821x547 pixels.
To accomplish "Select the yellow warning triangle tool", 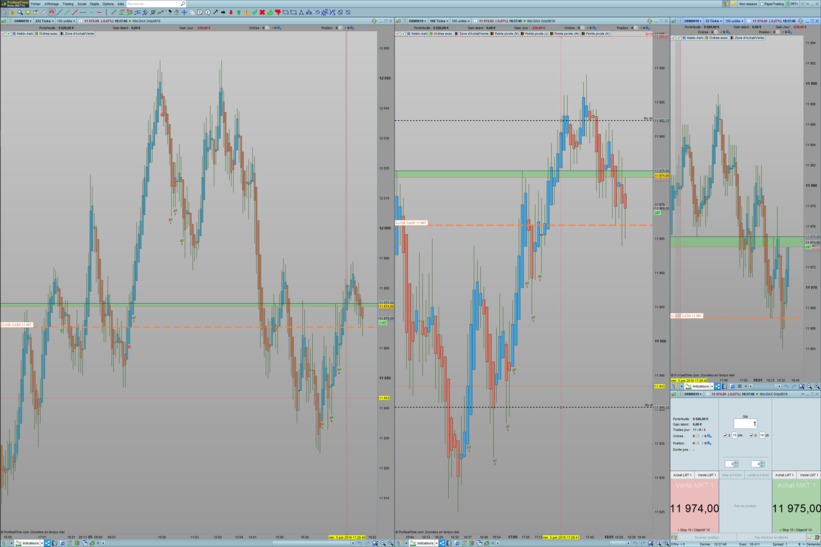I will pyautogui.click(x=247, y=12).
